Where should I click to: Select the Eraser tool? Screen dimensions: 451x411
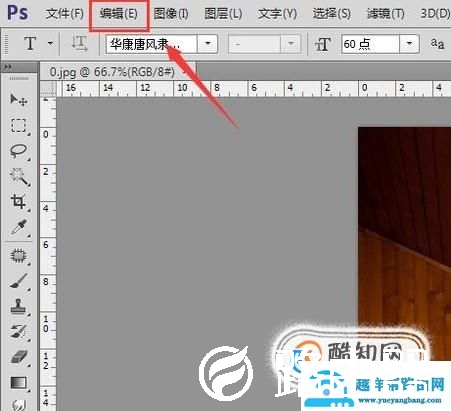(x=19, y=357)
